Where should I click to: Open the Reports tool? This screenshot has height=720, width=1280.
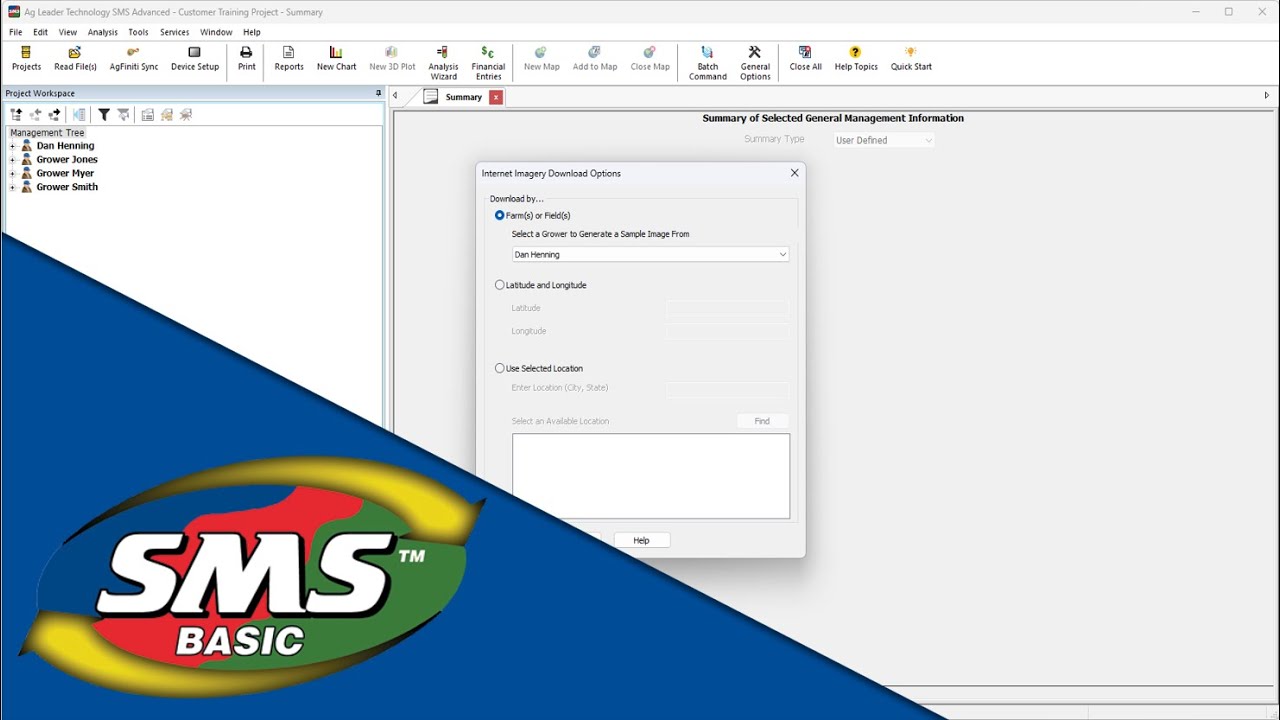coord(289,59)
